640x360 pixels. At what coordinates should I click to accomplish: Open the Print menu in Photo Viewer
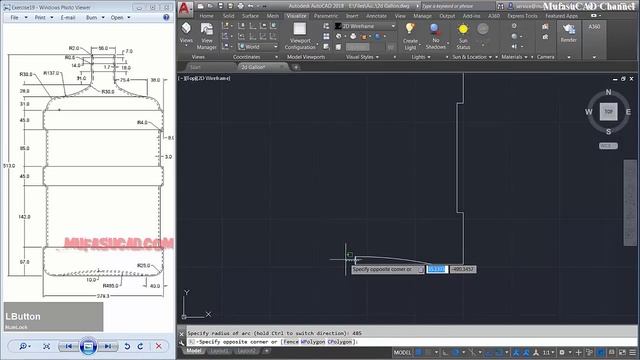point(44,18)
